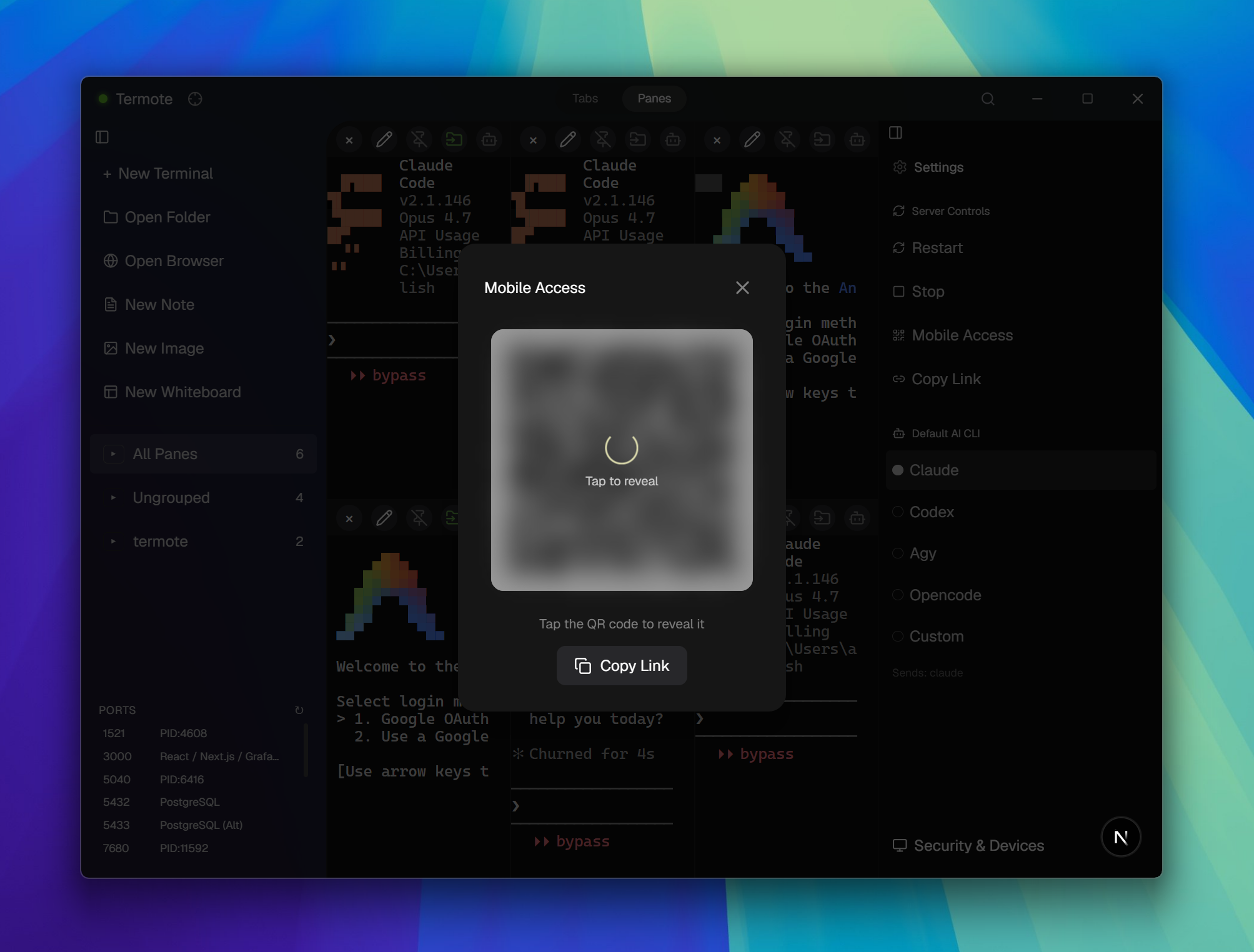The image size is (1254, 952).
Task: Close the top-middle pane with its X icon
Action: coord(533,140)
